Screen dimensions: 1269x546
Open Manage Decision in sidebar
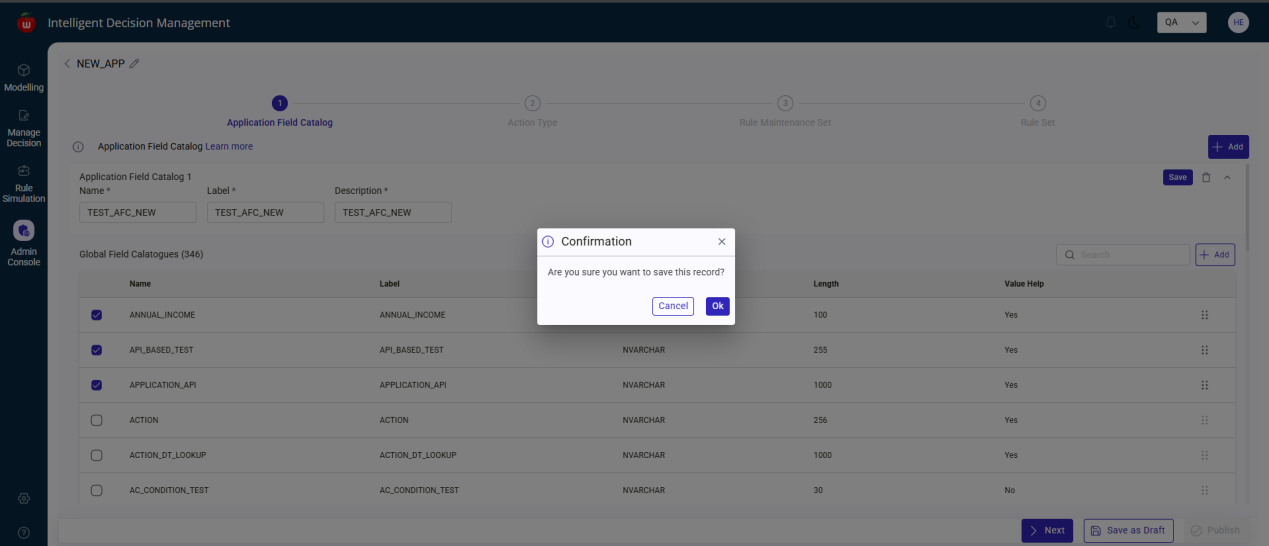pyautogui.click(x=24, y=129)
